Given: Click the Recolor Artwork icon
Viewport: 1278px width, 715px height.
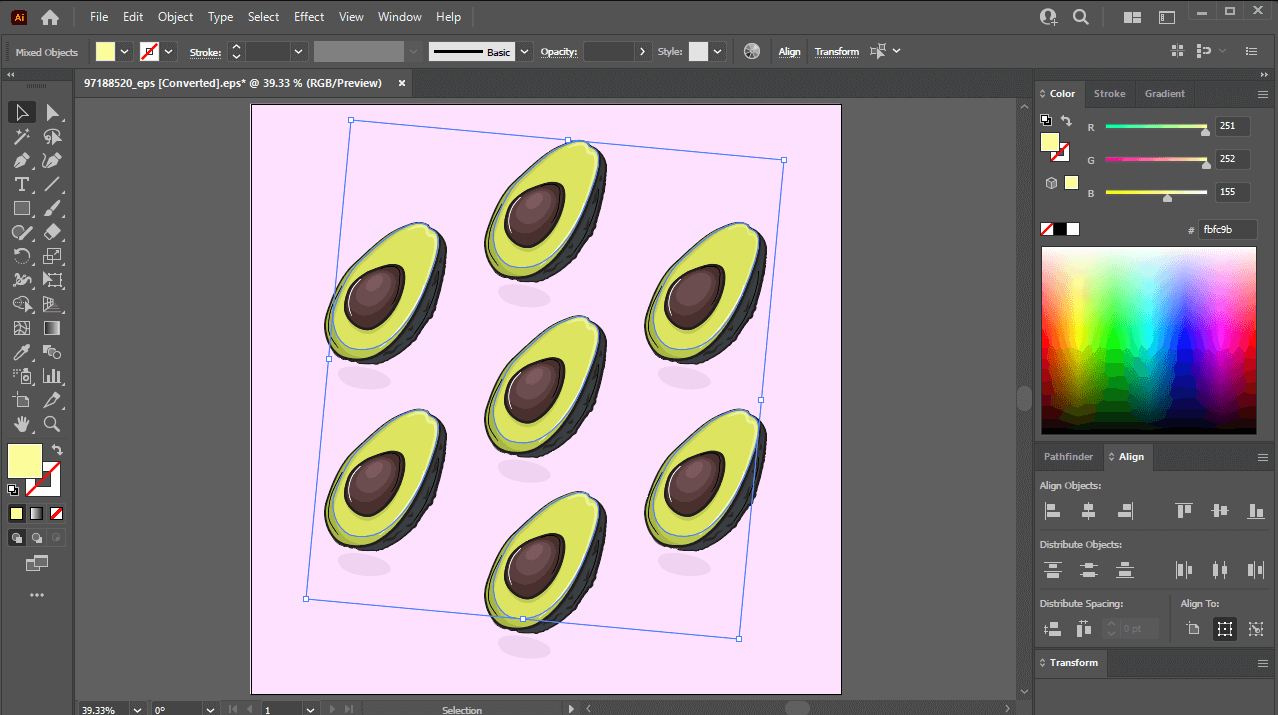Looking at the screenshot, I should click(752, 51).
